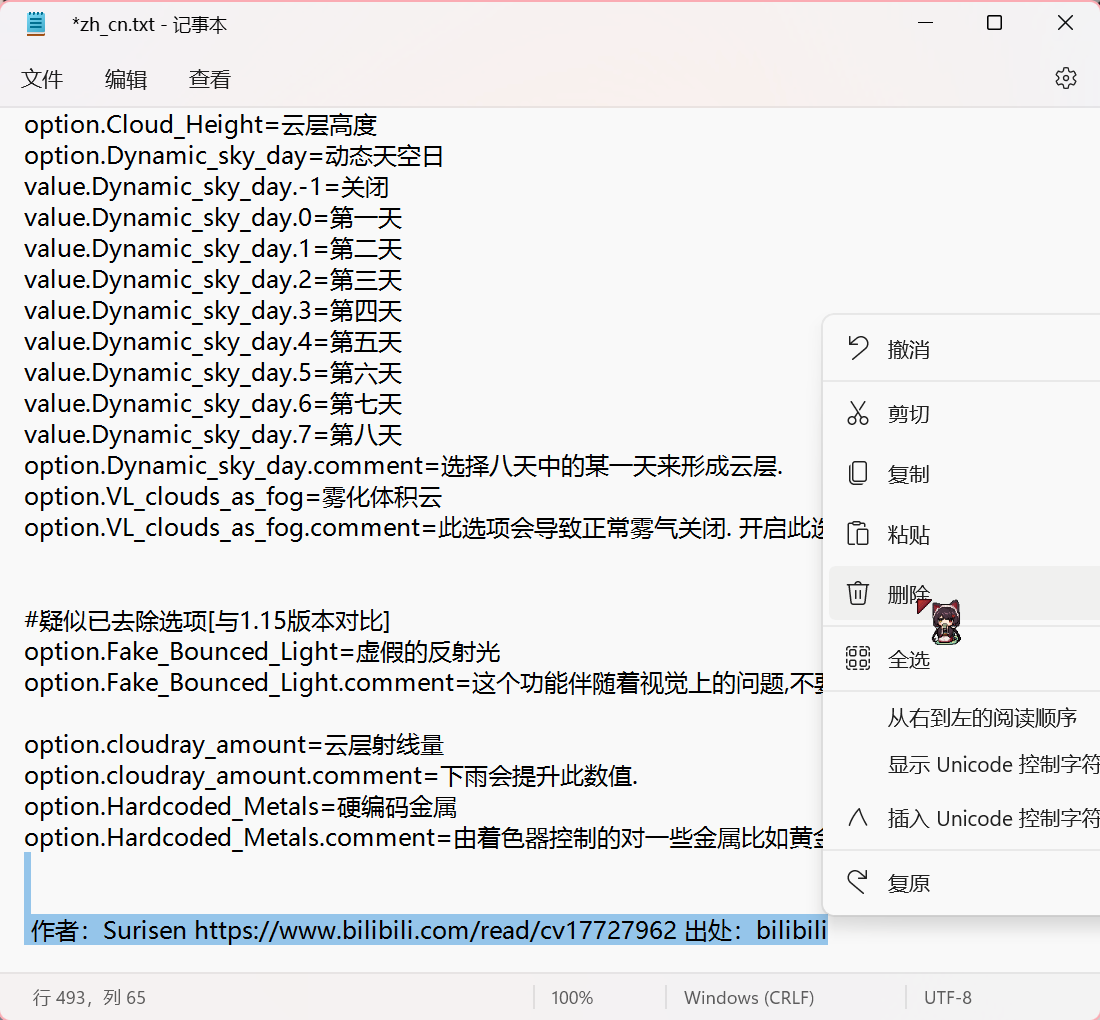Click the line value.Dynamic_sky_day.2=第三天
1100x1020 pixels.
tap(213, 280)
